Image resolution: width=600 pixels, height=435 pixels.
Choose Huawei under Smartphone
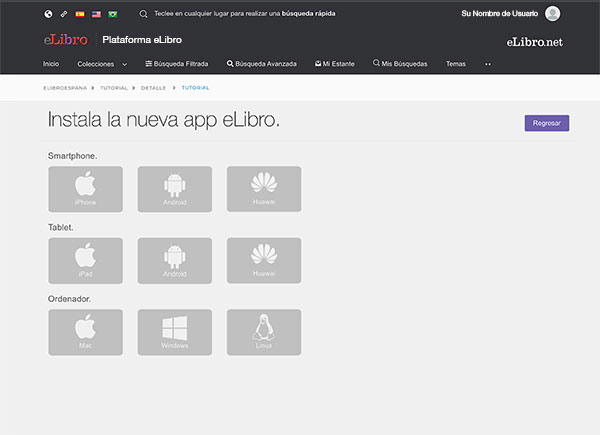pos(264,189)
